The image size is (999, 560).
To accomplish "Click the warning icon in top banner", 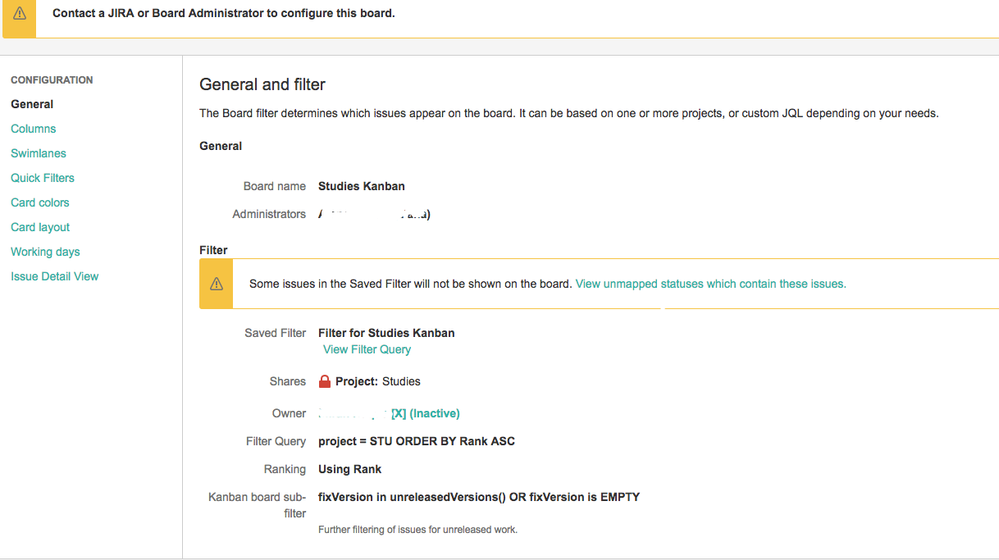I will [x=20, y=13].
